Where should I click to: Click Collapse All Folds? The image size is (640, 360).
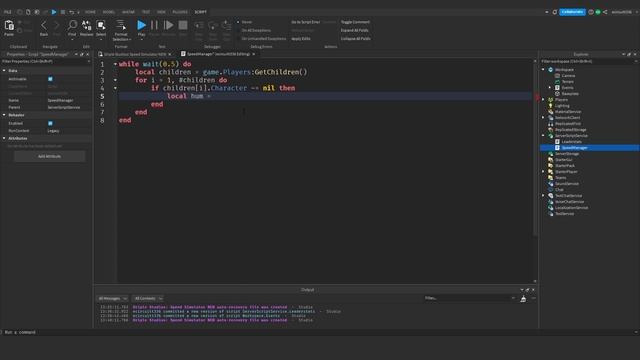coord(356,39)
